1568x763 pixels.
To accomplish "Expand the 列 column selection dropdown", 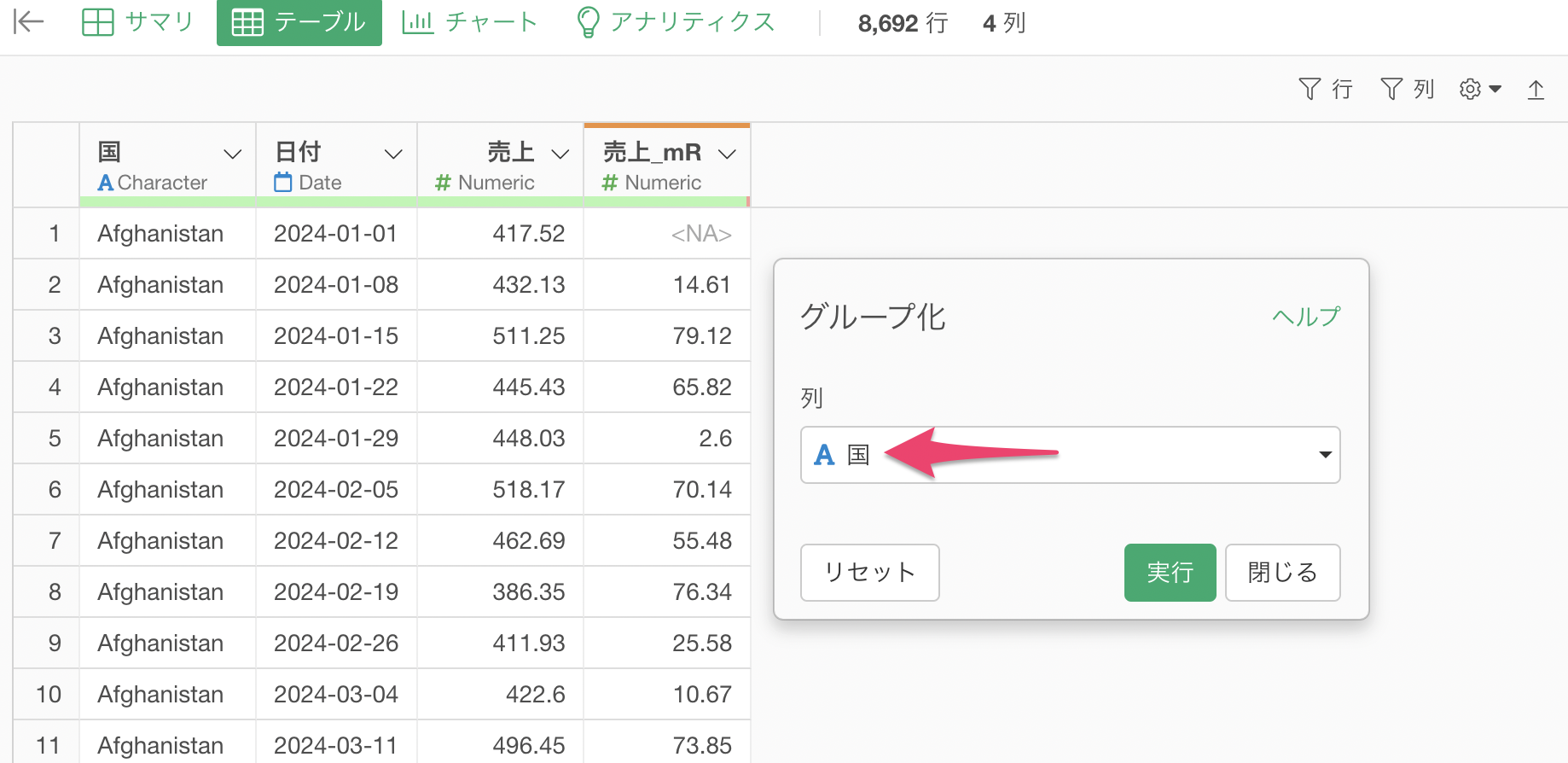I will 1071,455.
